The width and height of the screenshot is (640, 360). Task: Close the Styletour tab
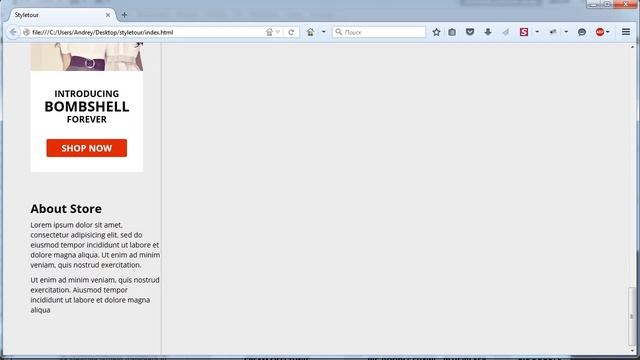click(x=108, y=15)
